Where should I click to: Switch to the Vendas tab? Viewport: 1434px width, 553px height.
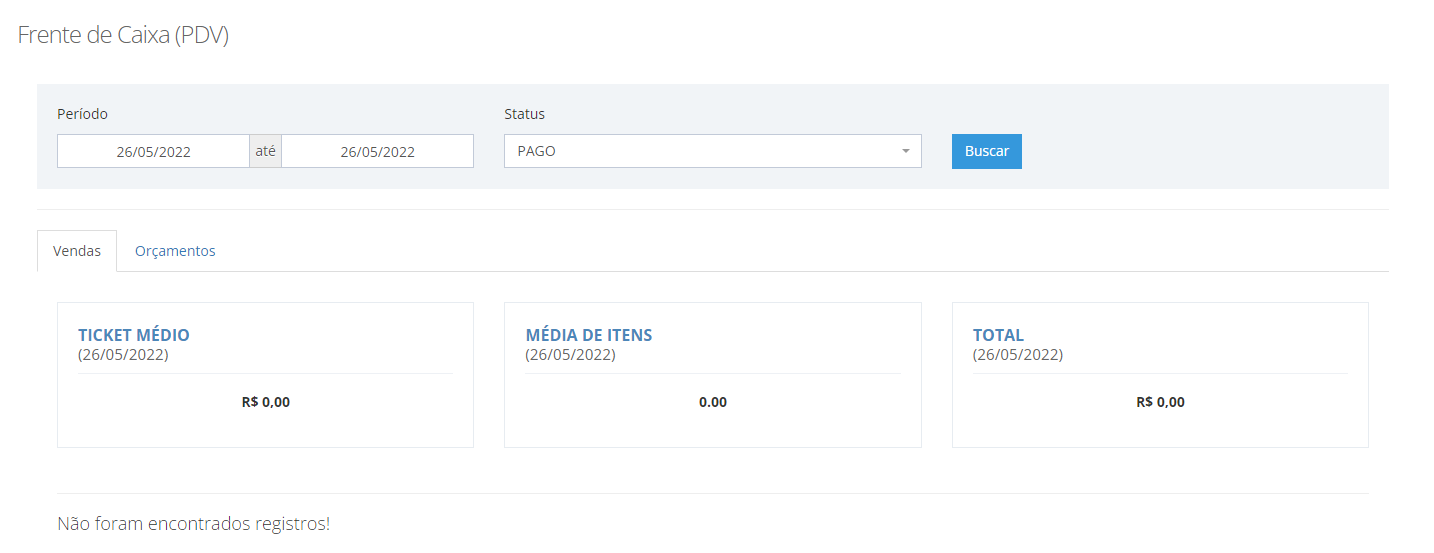[x=77, y=251]
